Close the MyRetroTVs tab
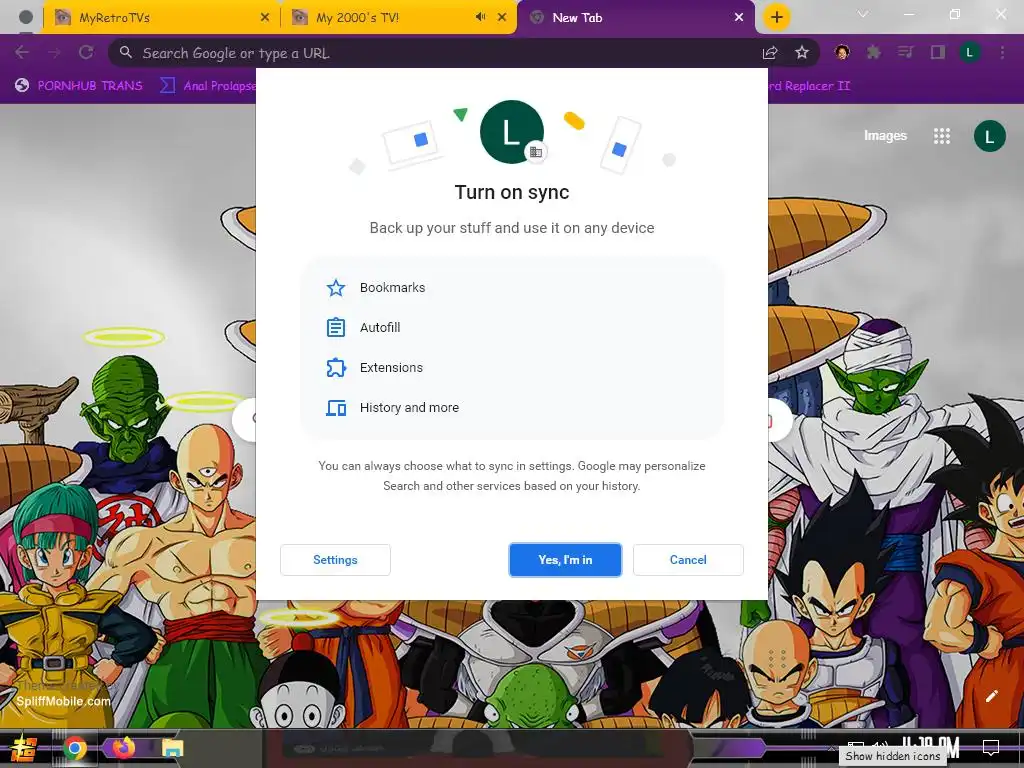 [264, 18]
